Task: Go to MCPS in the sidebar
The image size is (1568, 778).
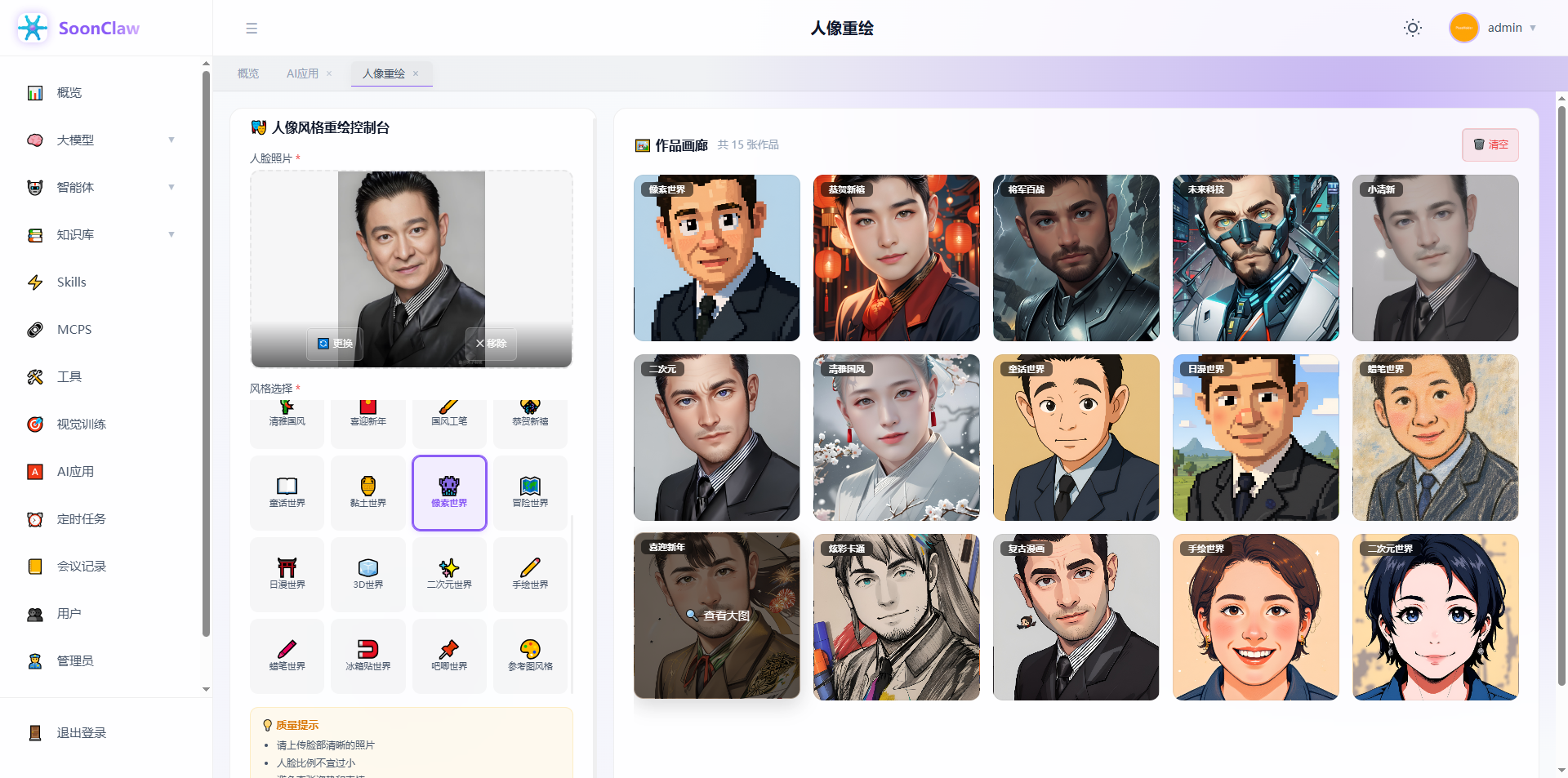Action: coord(73,330)
